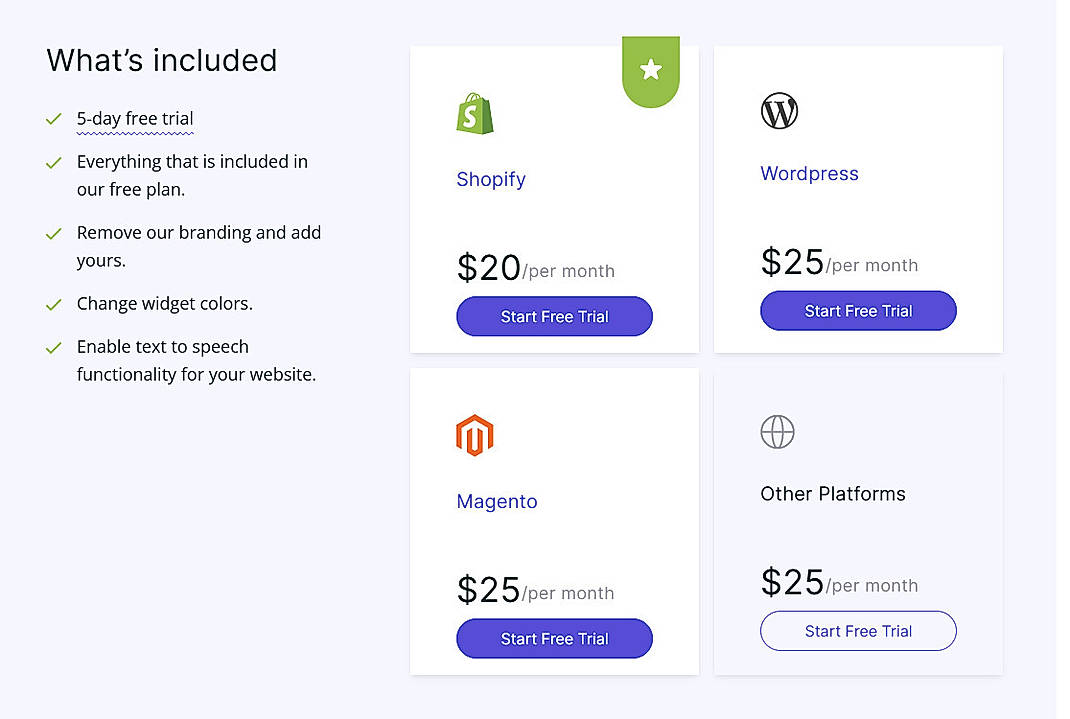Click the checkmark beside Everything in free plan
1070x719 pixels.
54,161
